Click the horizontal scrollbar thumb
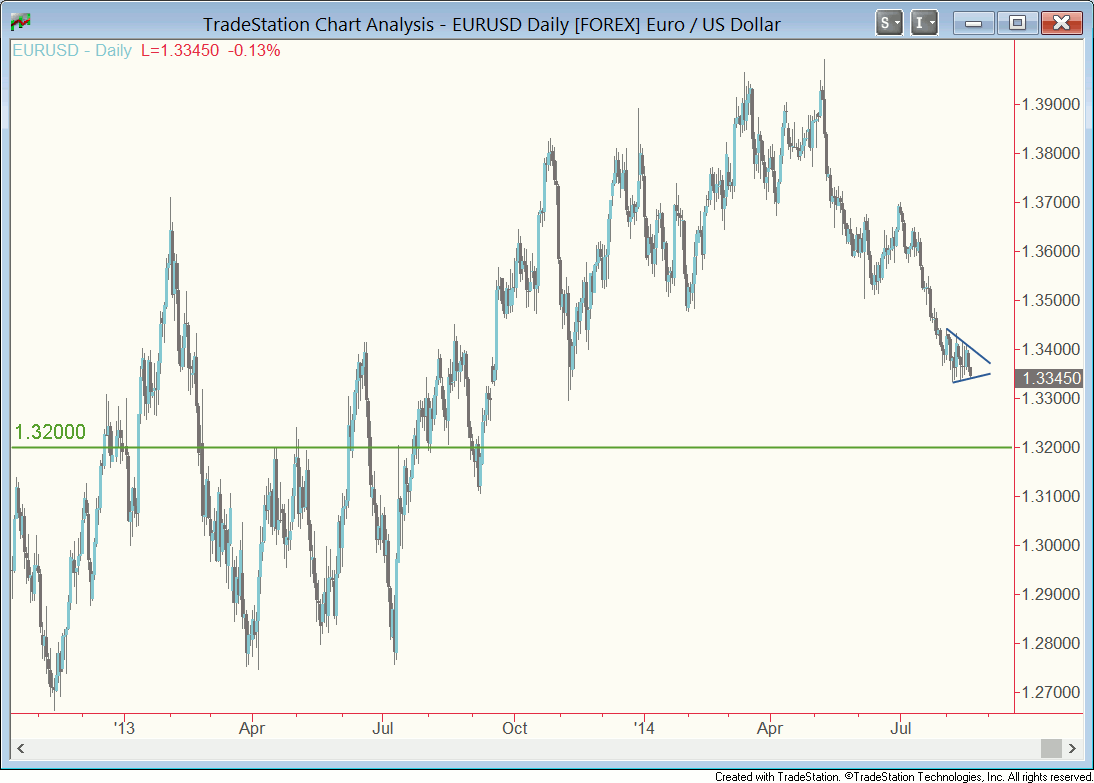This screenshot has height=783, width=1094. pos(1050,748)
